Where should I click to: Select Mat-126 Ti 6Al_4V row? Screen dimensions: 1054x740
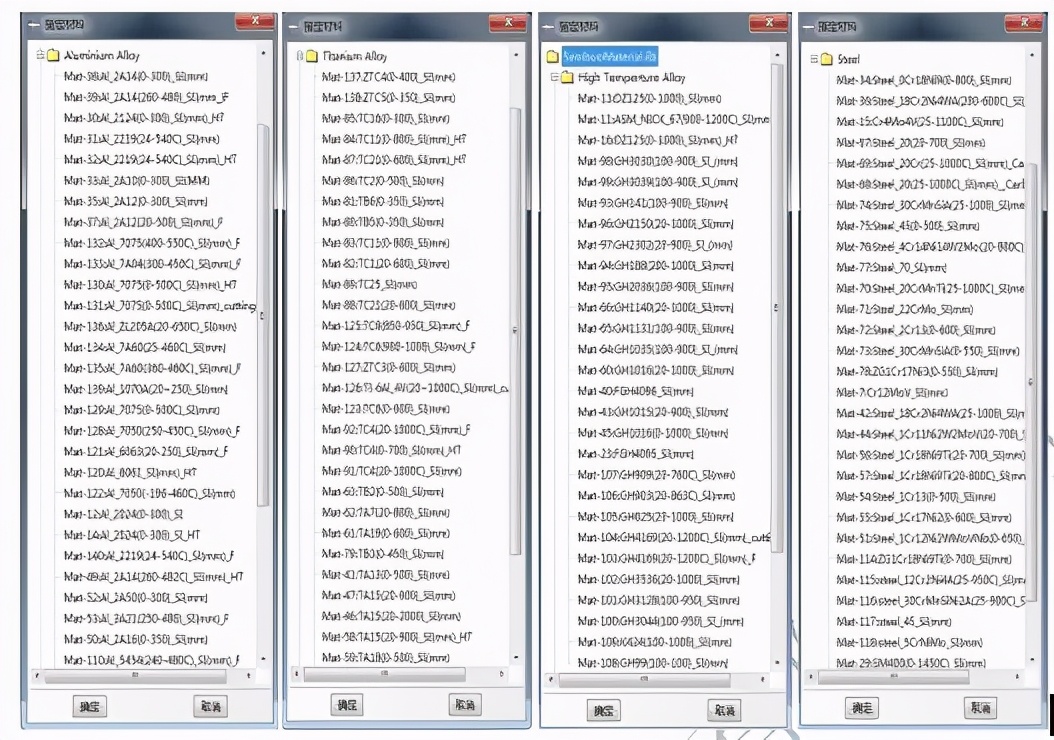pyautogui.click(x=415, y=388)
